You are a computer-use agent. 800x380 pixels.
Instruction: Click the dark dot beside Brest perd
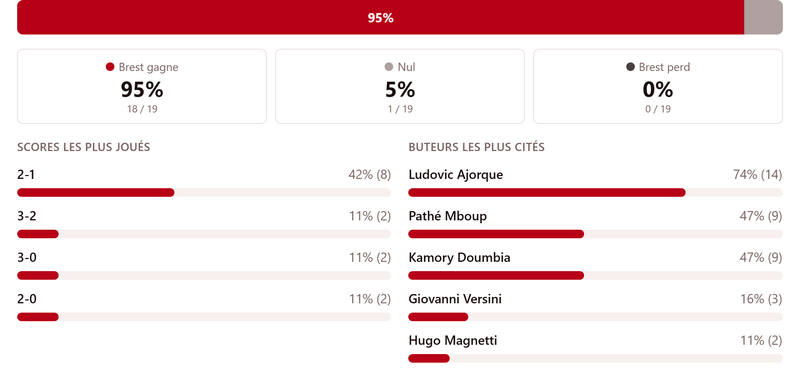click(630, 67)
